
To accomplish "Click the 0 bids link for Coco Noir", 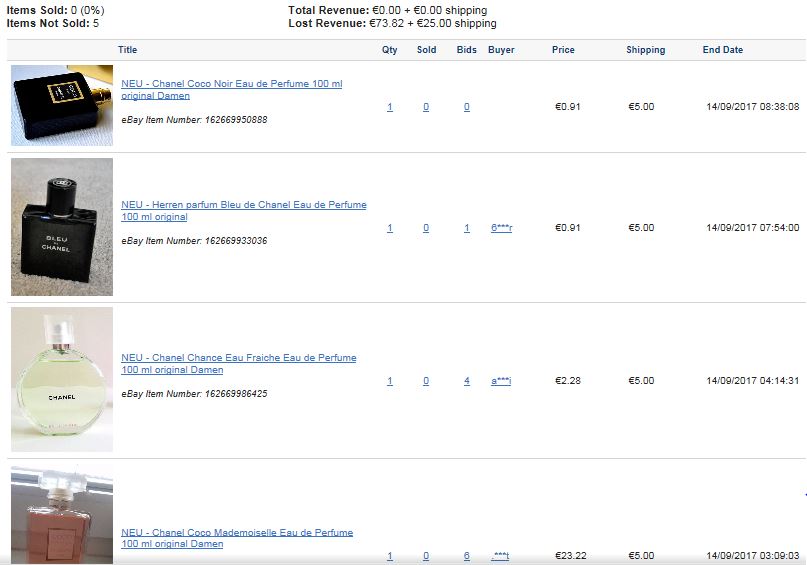I will 467,107.
